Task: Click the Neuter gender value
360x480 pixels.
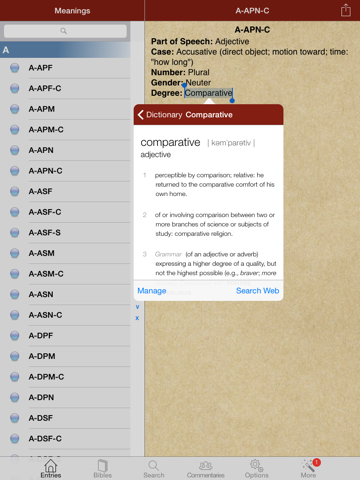Action: click(198, 83)
